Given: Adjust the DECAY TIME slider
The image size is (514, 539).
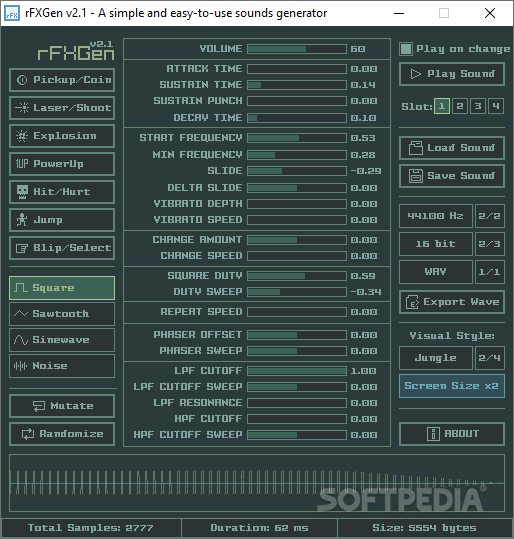Looking at the screenshot, I should 297,118.
